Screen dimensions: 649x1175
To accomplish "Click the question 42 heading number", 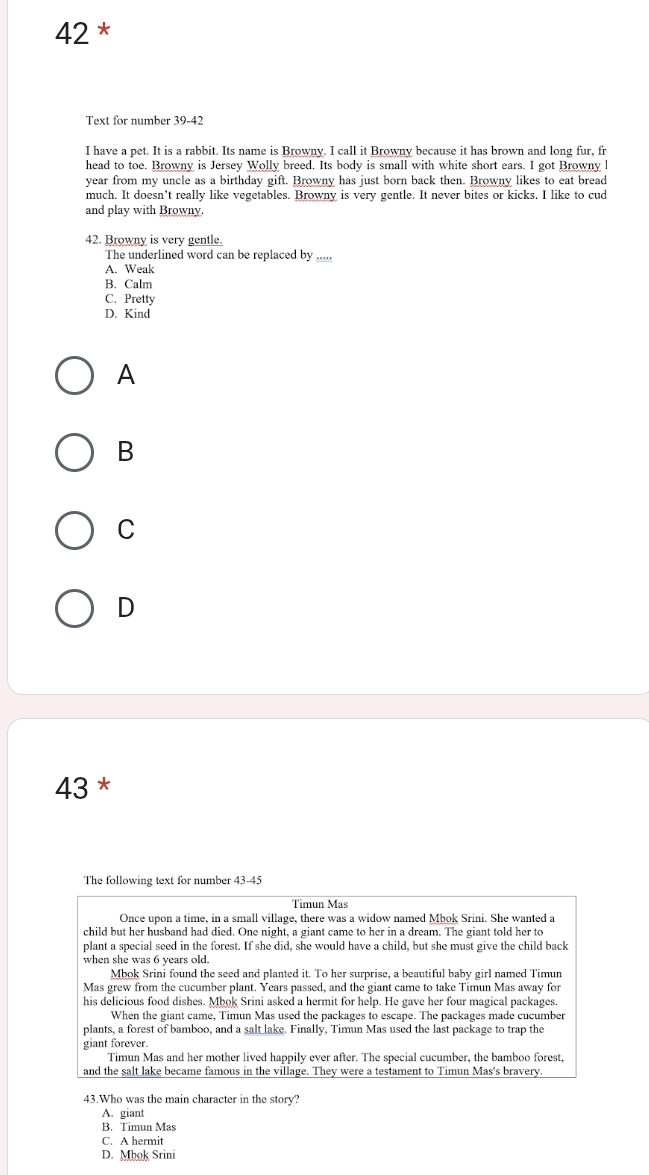I will pos(73,34).
